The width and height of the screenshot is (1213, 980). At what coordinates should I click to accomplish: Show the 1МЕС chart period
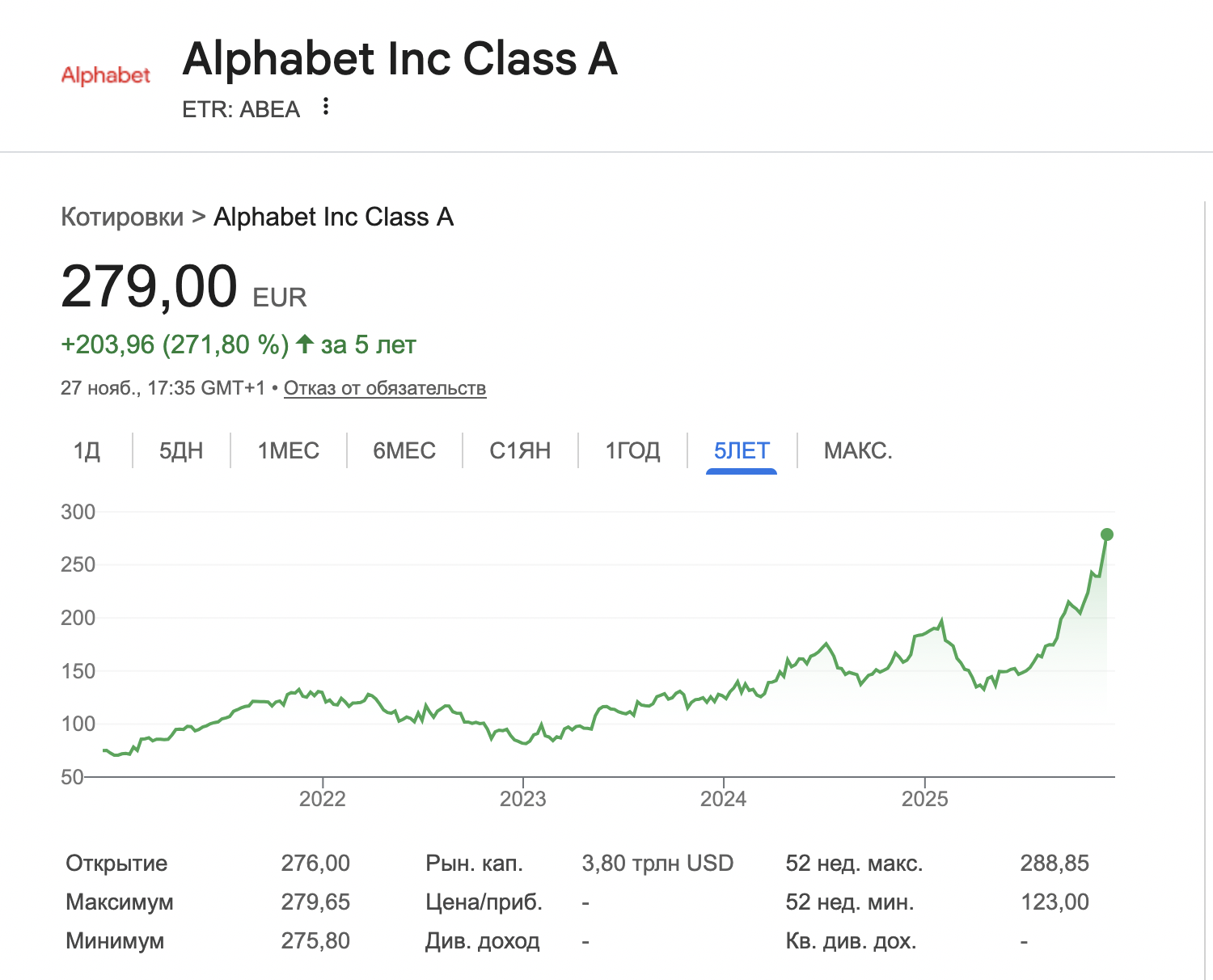point(289,450)
